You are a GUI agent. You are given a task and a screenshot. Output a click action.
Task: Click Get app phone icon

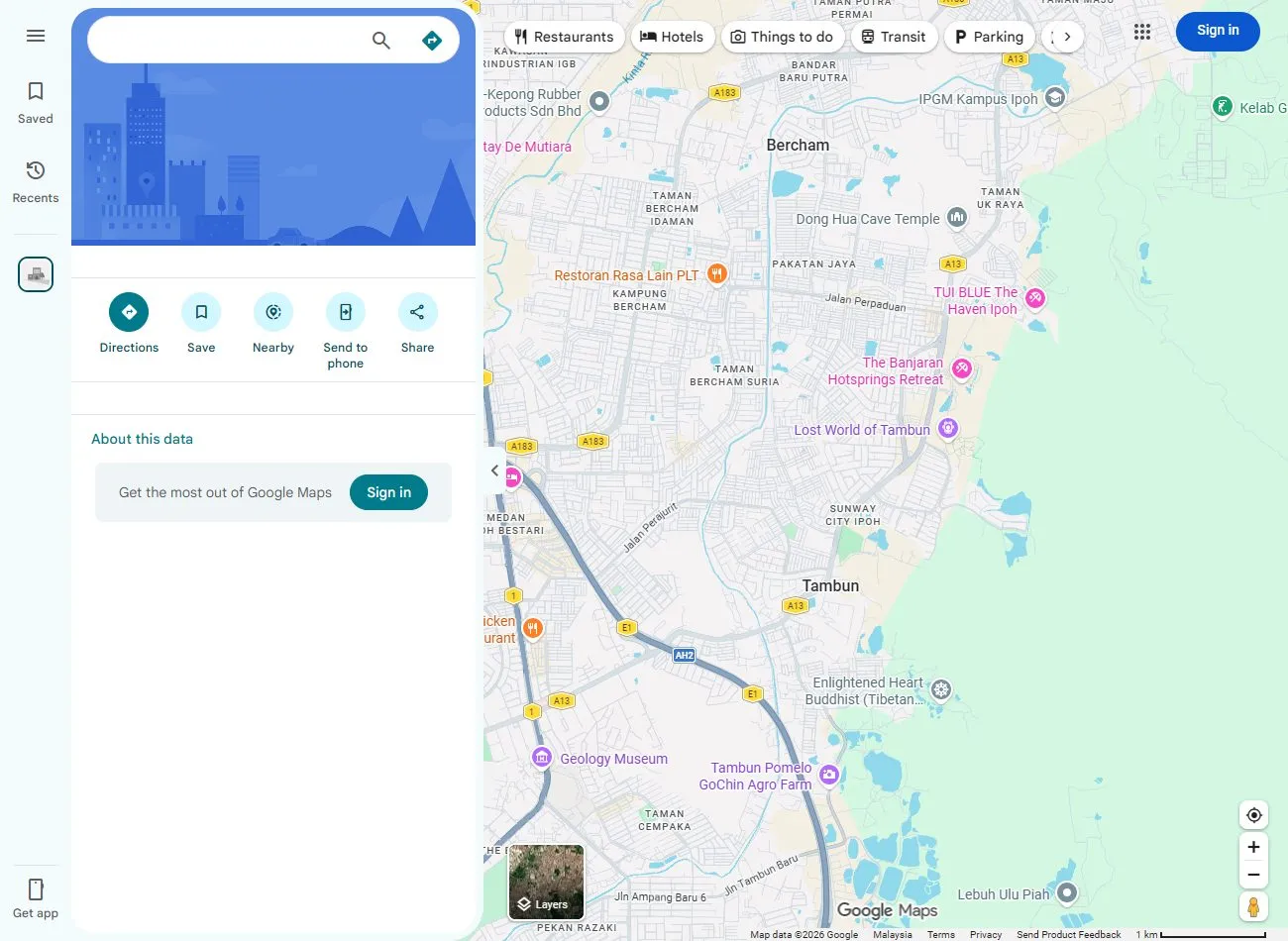36,889
